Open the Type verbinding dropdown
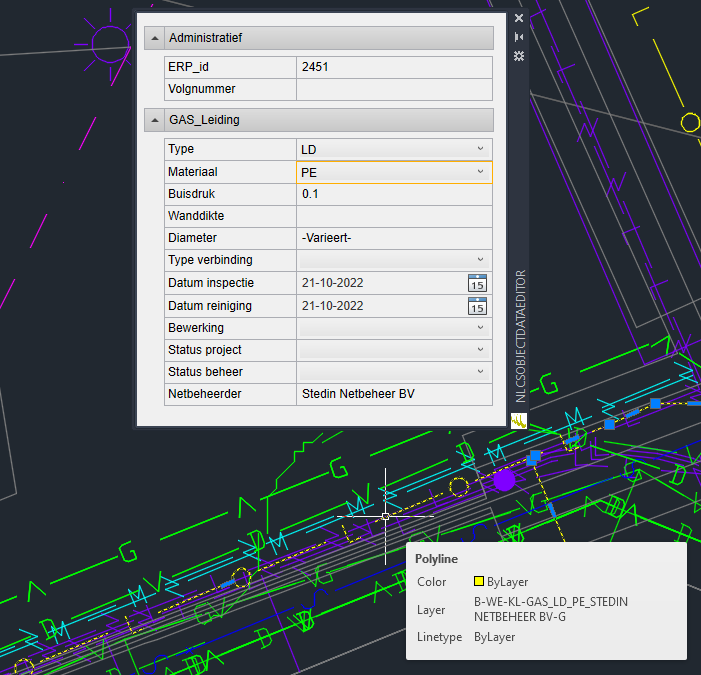701x675 pixels. pyautogui.click(x=481, y=260)
